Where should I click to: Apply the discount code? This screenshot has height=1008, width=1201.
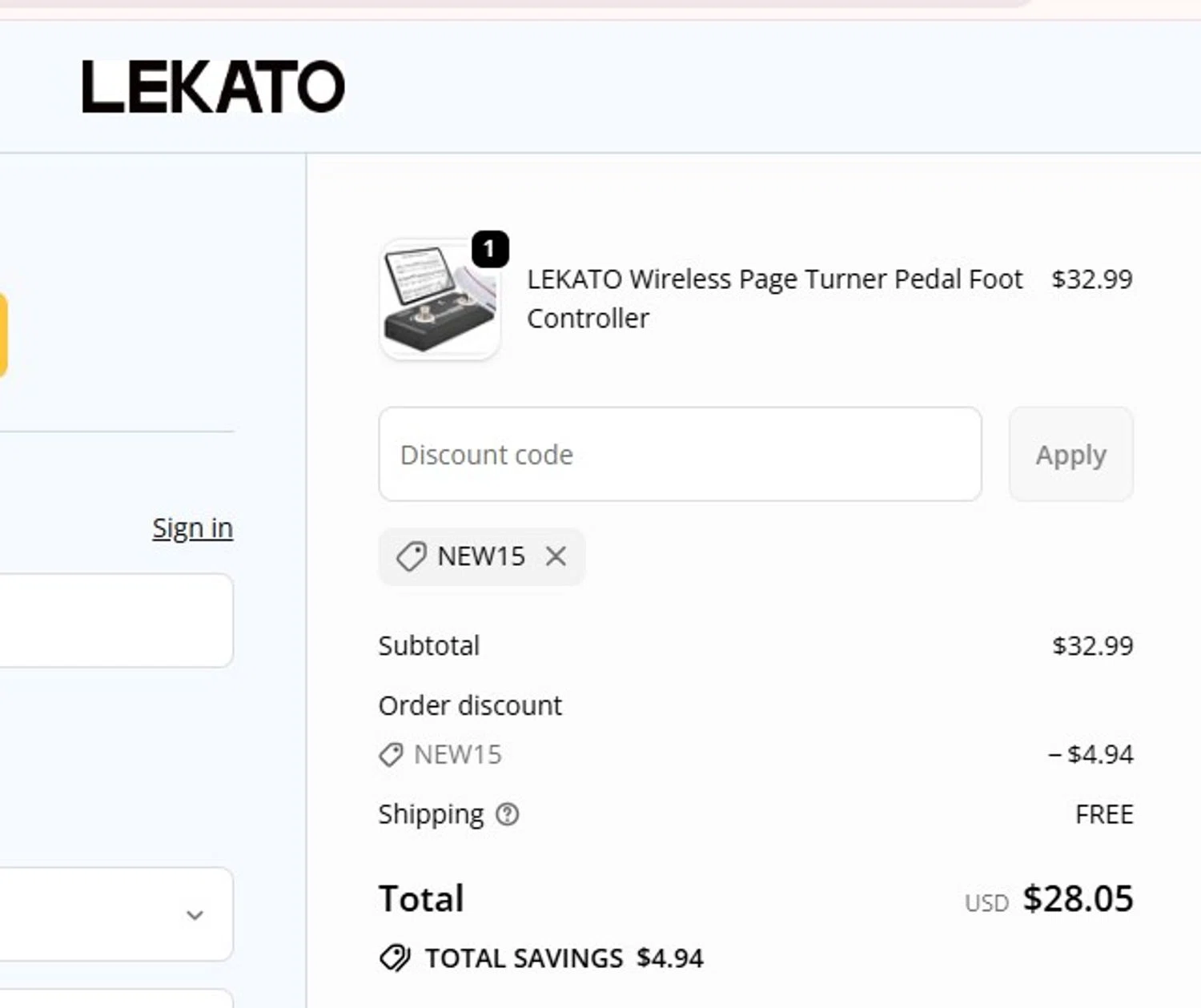pyautogui.click(x=1070, y=454)
